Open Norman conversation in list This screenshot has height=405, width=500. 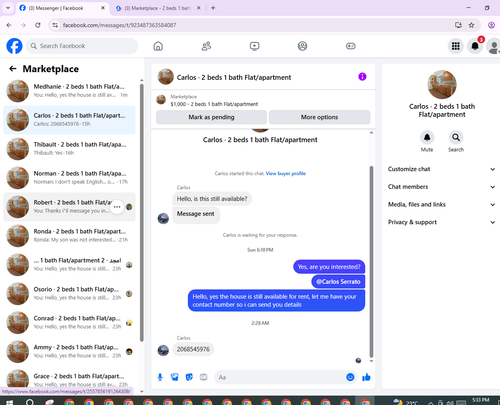point(69,178)
